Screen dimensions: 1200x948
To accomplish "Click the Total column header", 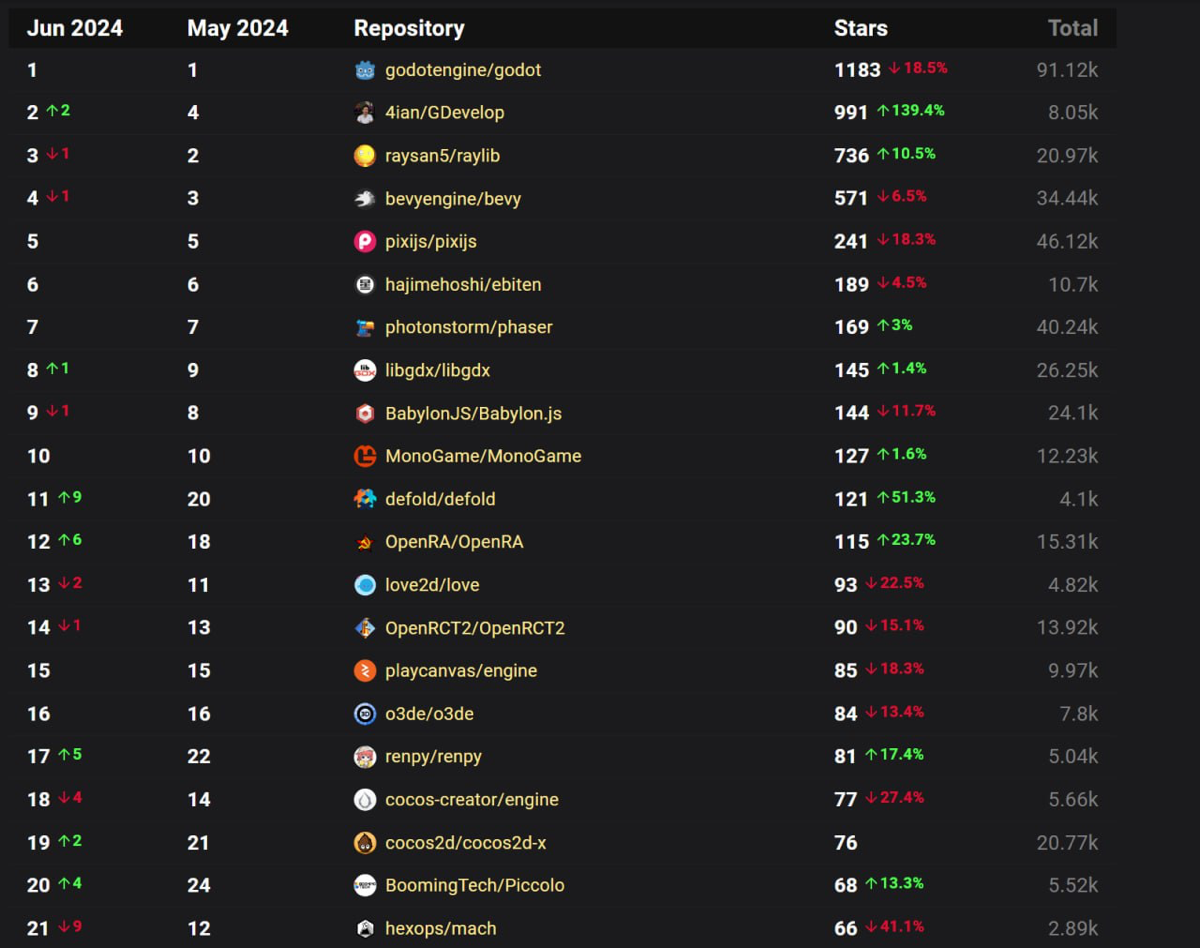I will pos(1073,28).
